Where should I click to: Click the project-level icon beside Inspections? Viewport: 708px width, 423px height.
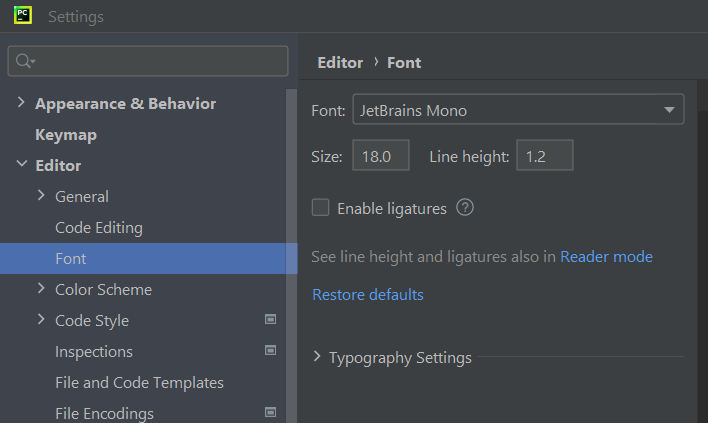pyautogui.click(x=270, y=351)
